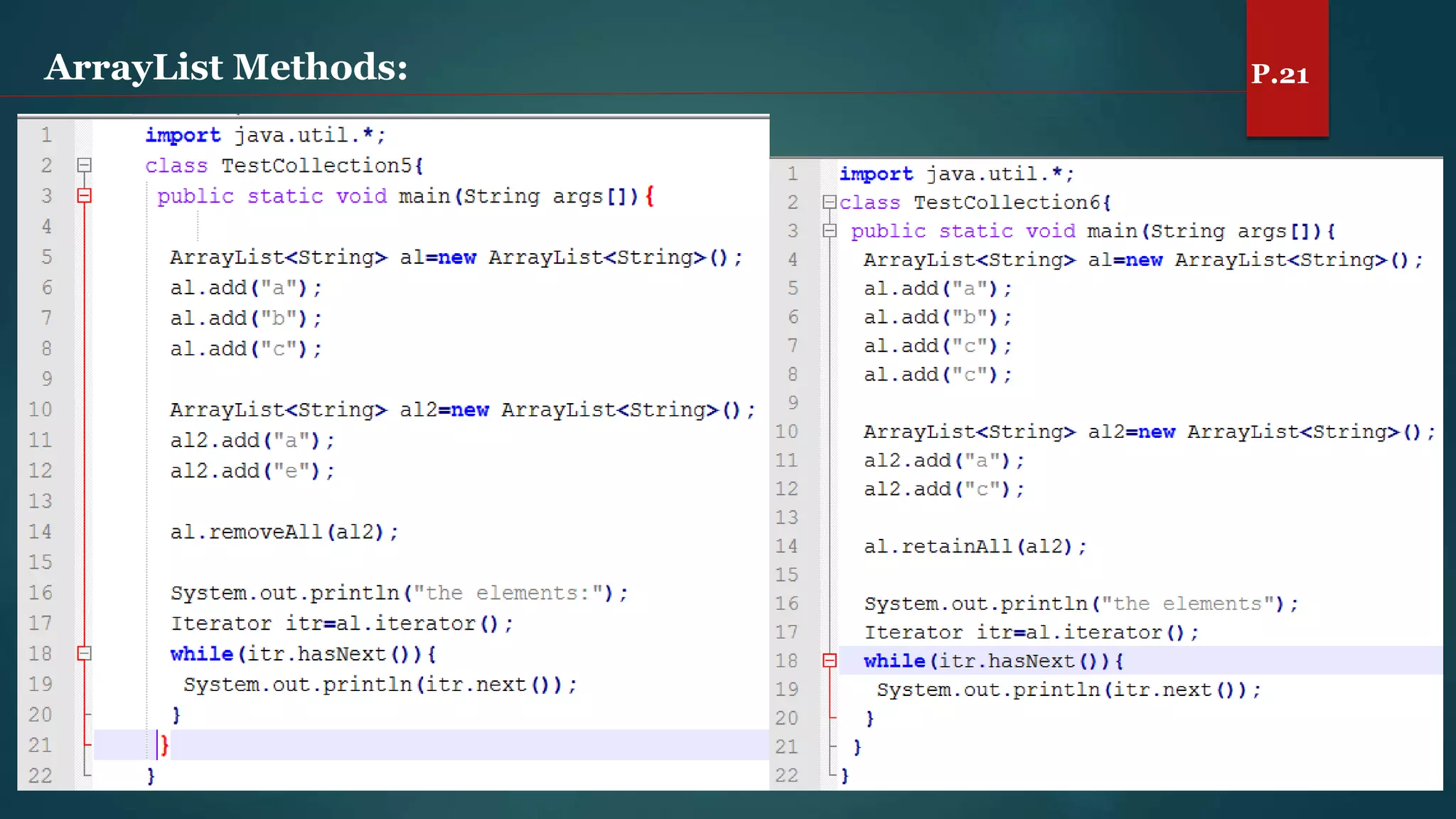Collapse the while loop fold in TestCollection5

coord(84,653)
